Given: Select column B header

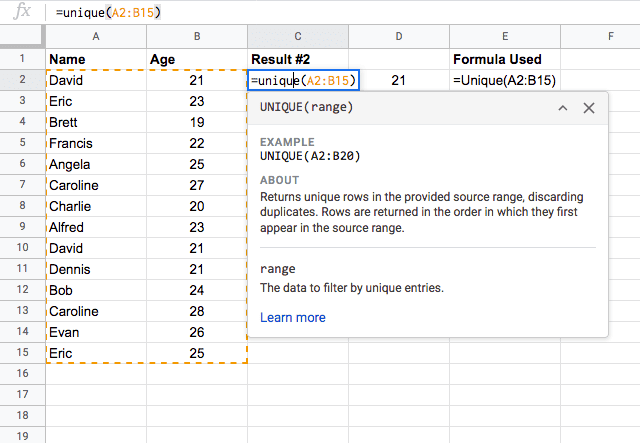Looking at the screenshot, I should coord(197,37).
